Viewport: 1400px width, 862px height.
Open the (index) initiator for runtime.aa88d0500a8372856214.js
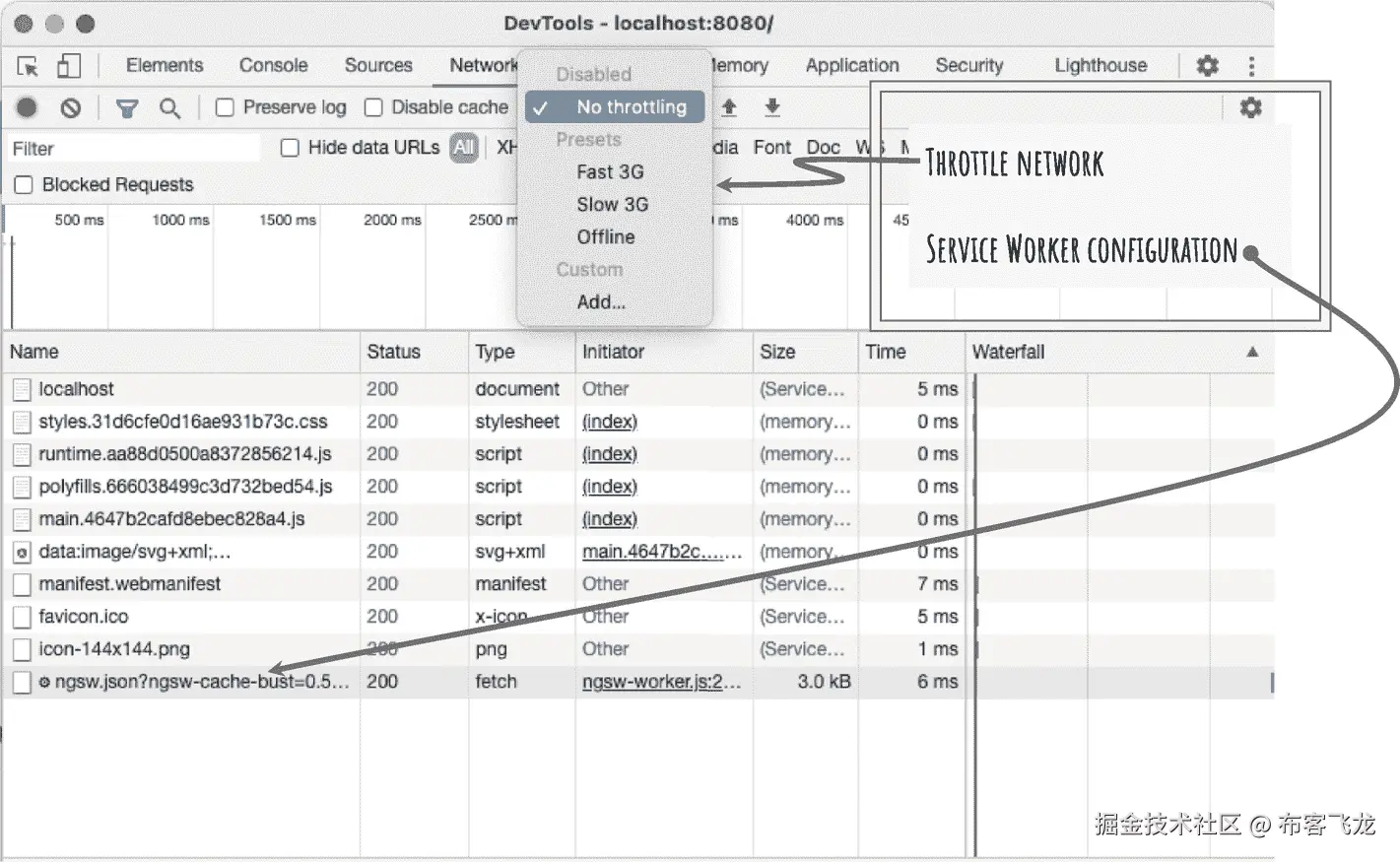point(610,454)
